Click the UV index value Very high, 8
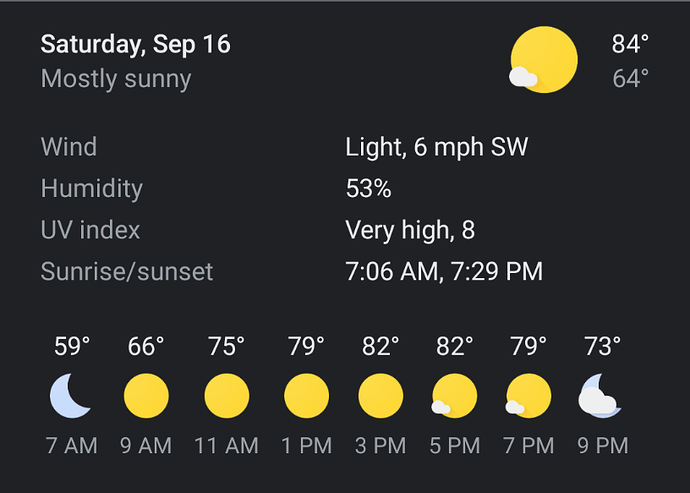 (410, 230)
